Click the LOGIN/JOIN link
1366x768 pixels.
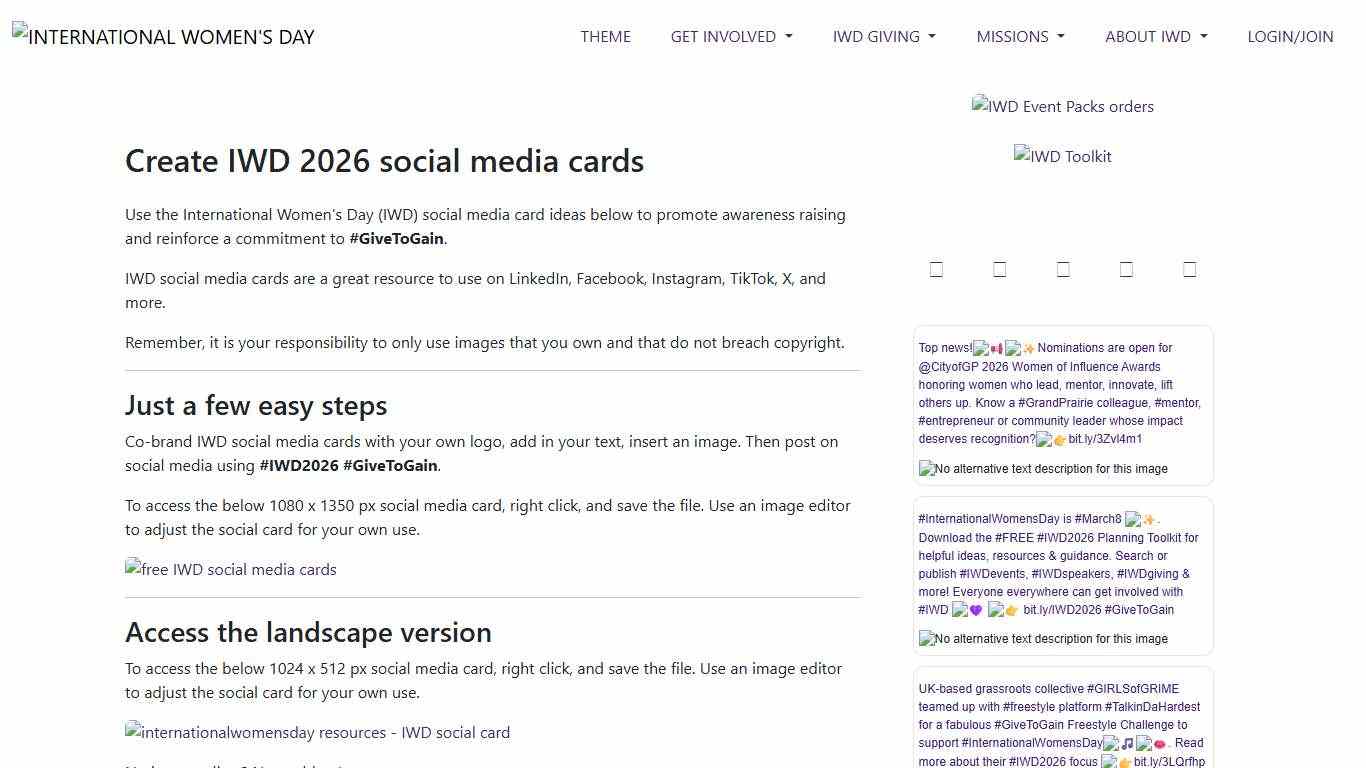(x=1290, y=36)
